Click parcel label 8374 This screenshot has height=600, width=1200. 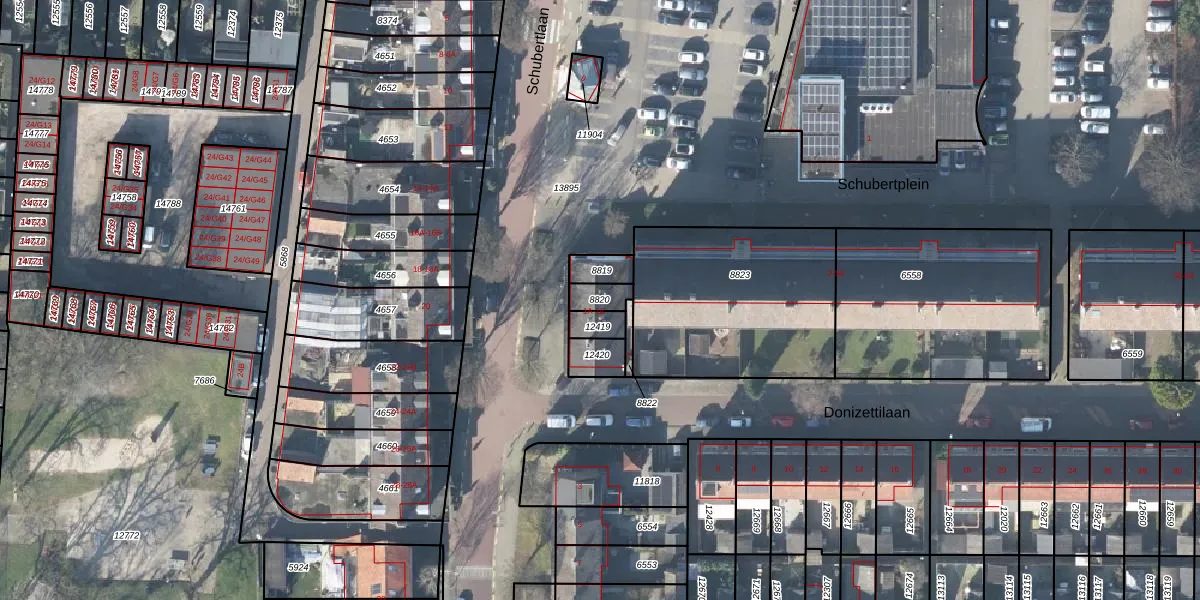coord(387,21)
